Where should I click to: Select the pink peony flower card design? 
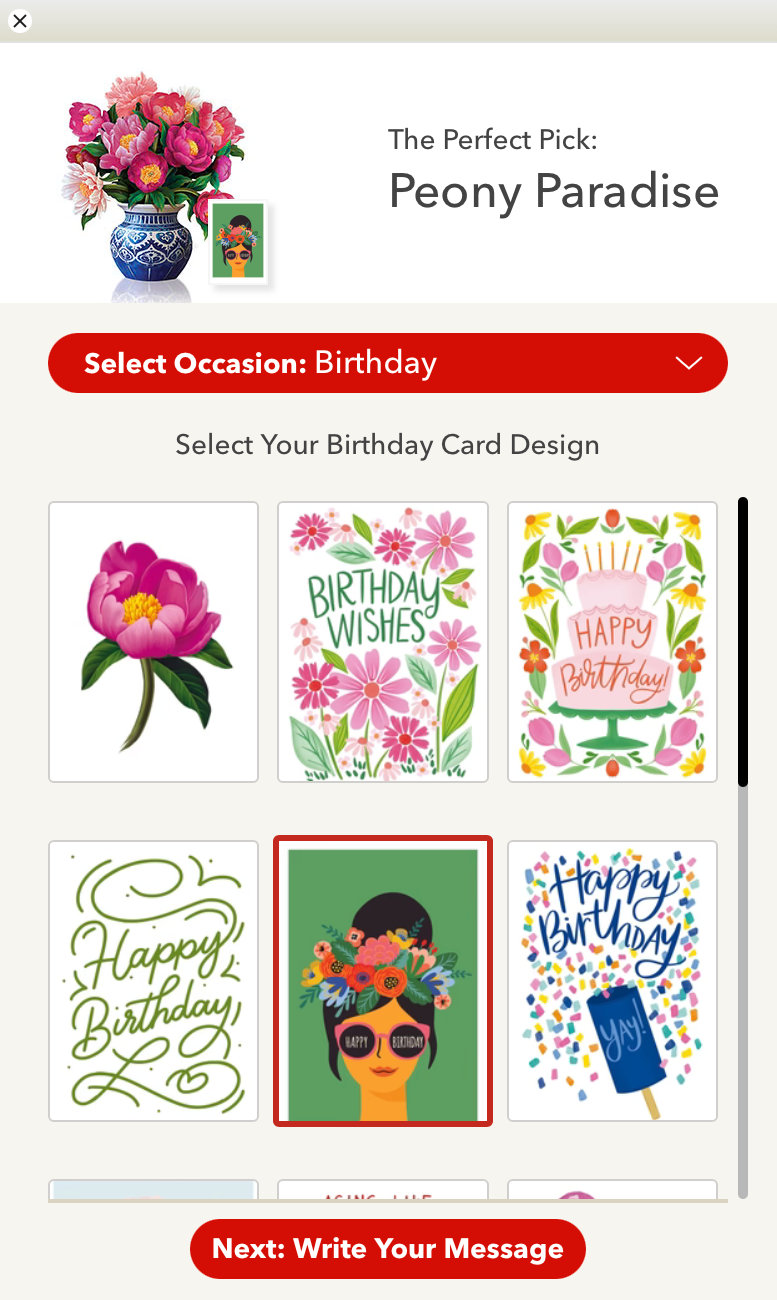pos(153,642)
